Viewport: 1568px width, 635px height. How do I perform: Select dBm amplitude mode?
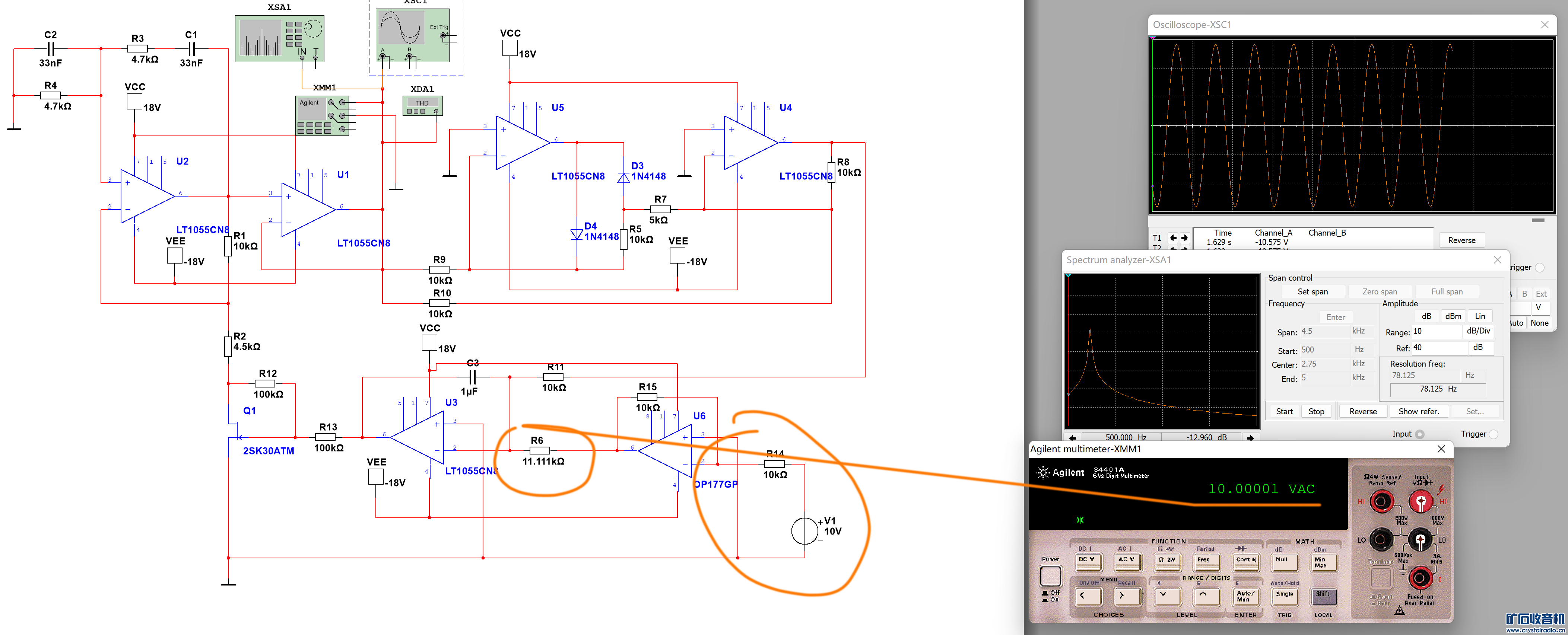[x=1453, y=316]
